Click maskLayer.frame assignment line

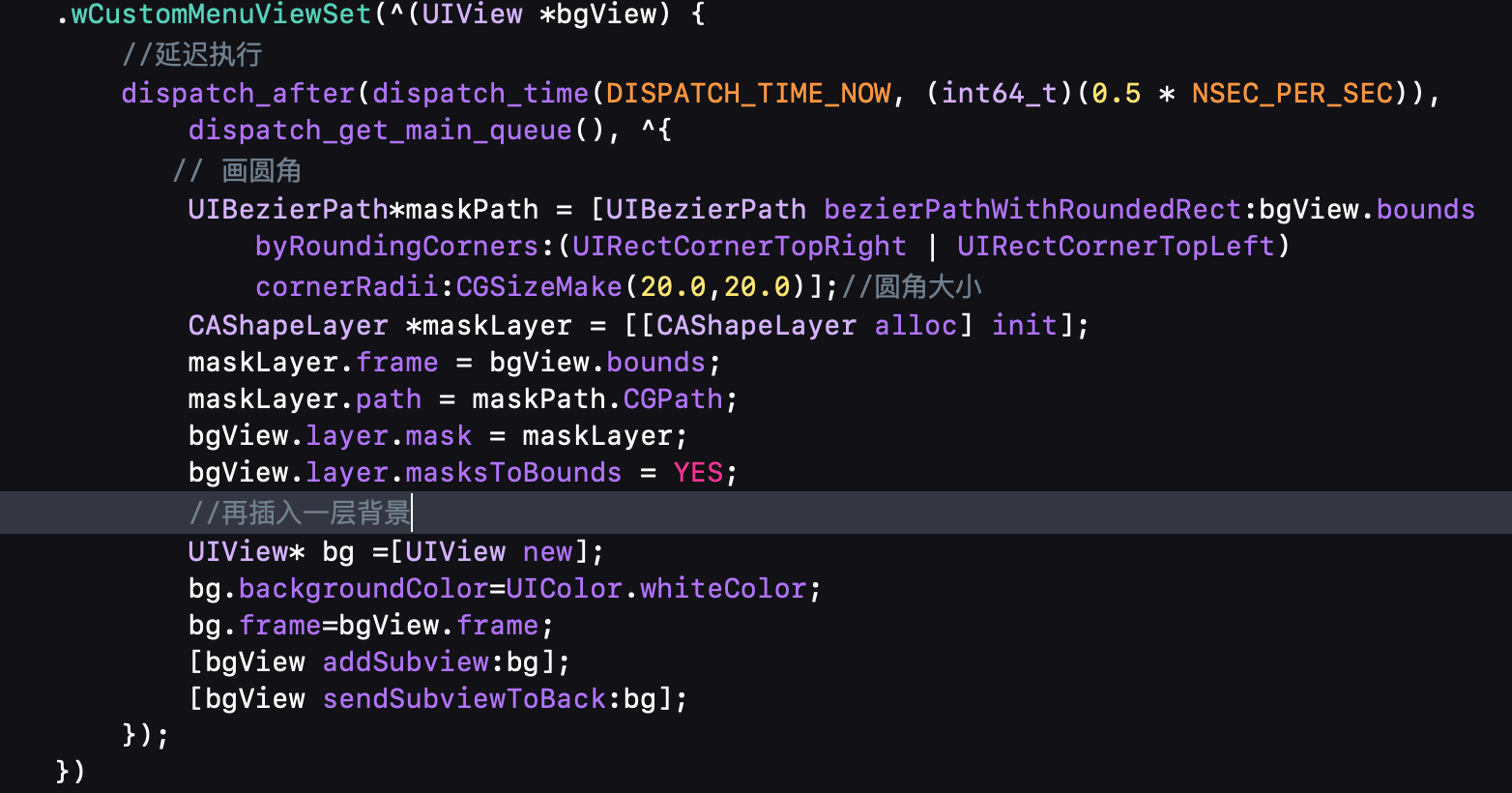click(454, 363)
